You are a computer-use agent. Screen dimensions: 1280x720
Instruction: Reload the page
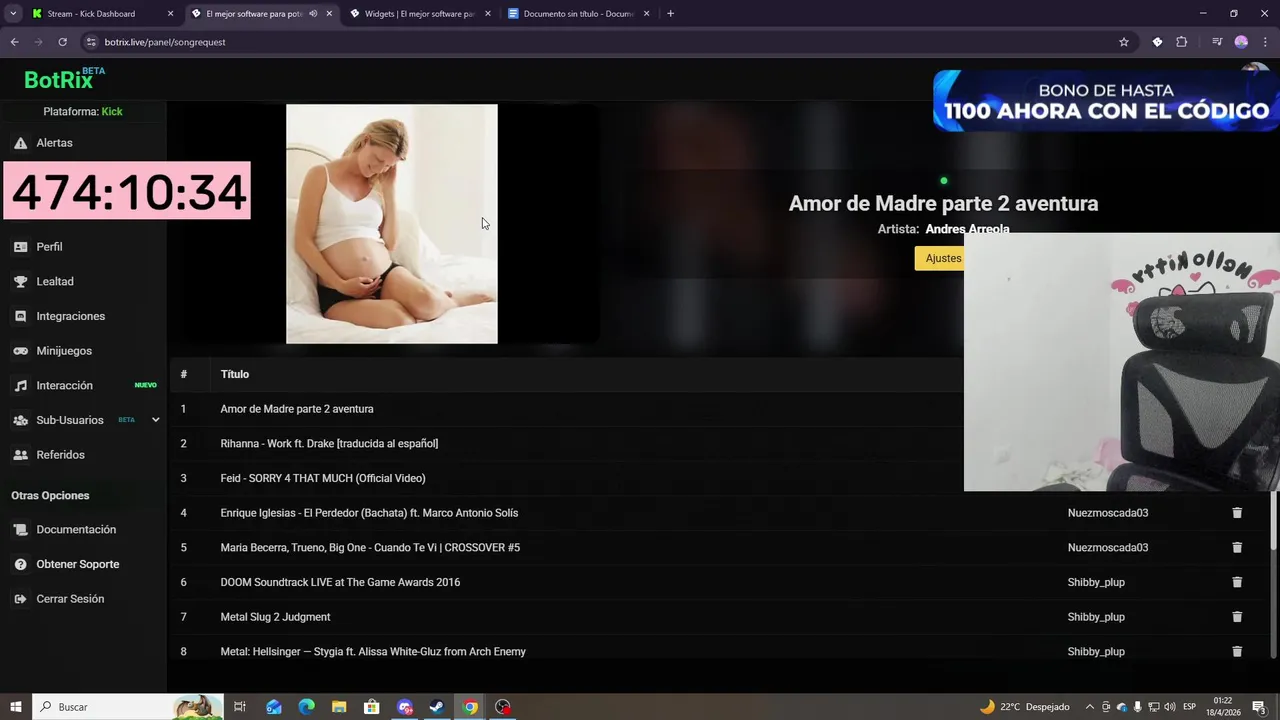[x=62, y=42]
